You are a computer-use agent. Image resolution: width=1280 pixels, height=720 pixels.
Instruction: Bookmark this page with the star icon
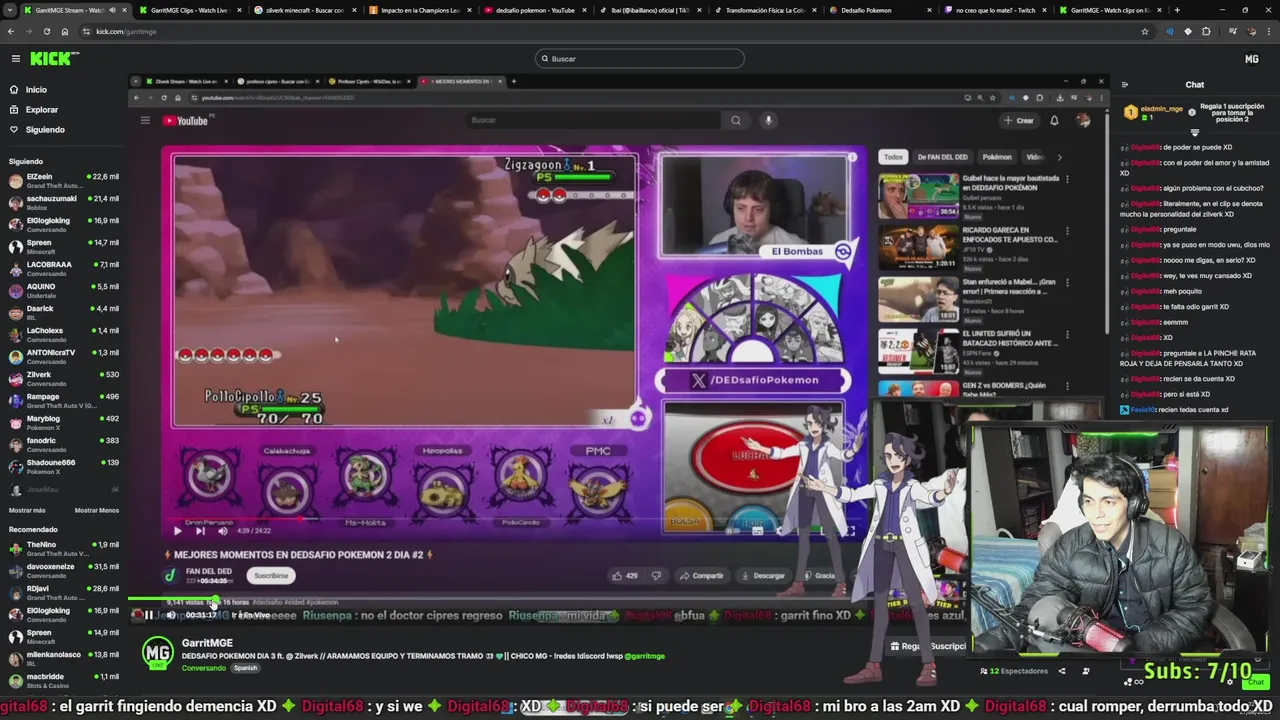1145,31
